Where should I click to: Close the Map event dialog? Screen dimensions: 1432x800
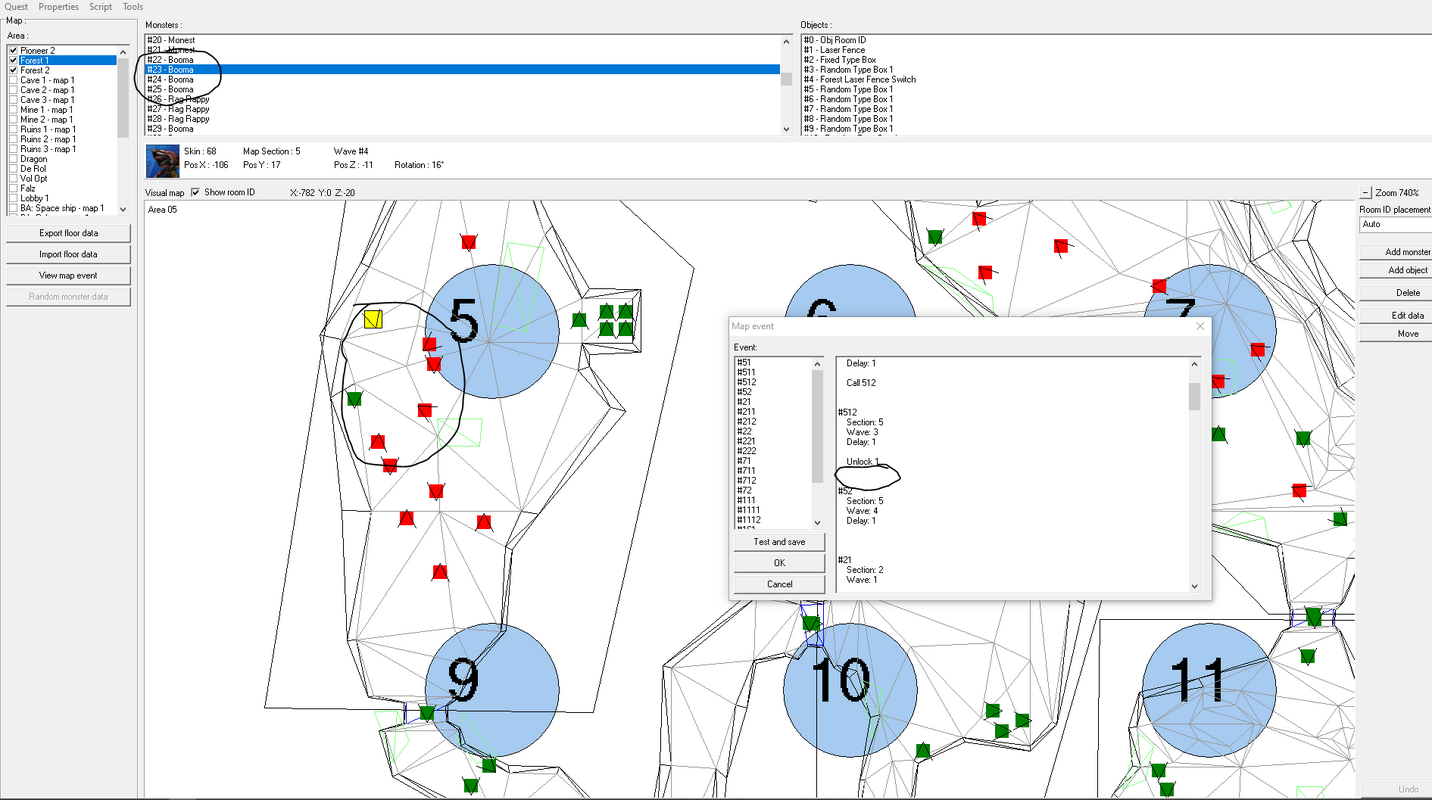click(x=1200, y=326)
